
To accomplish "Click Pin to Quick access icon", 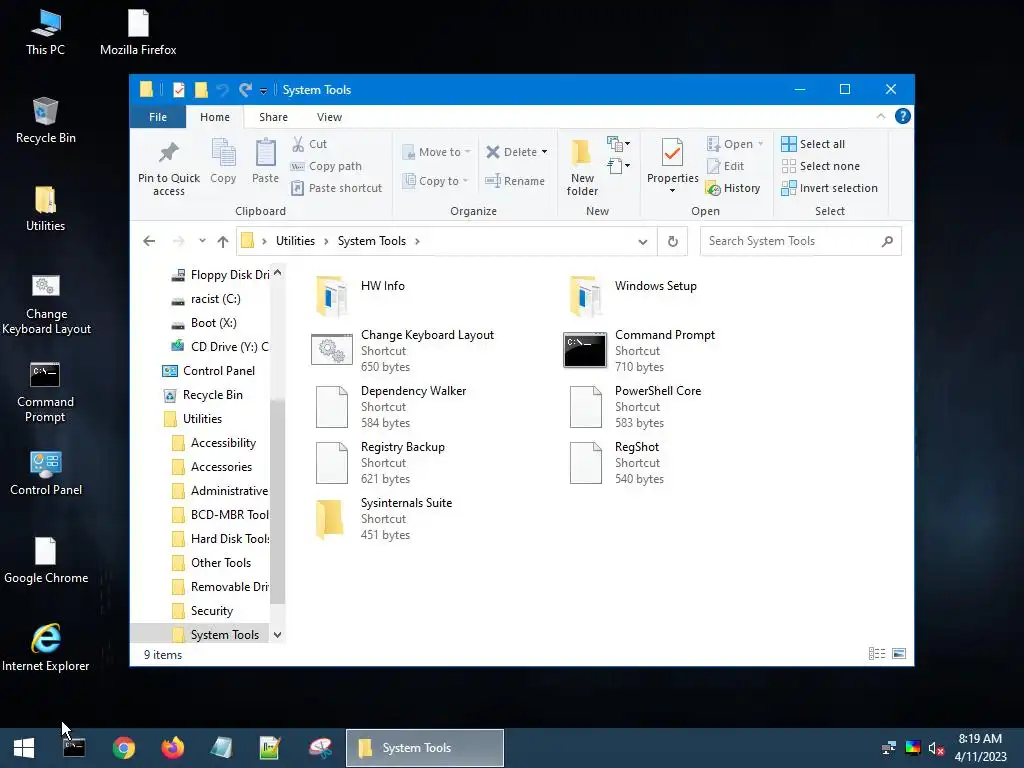I will click(x=168, y=153).
